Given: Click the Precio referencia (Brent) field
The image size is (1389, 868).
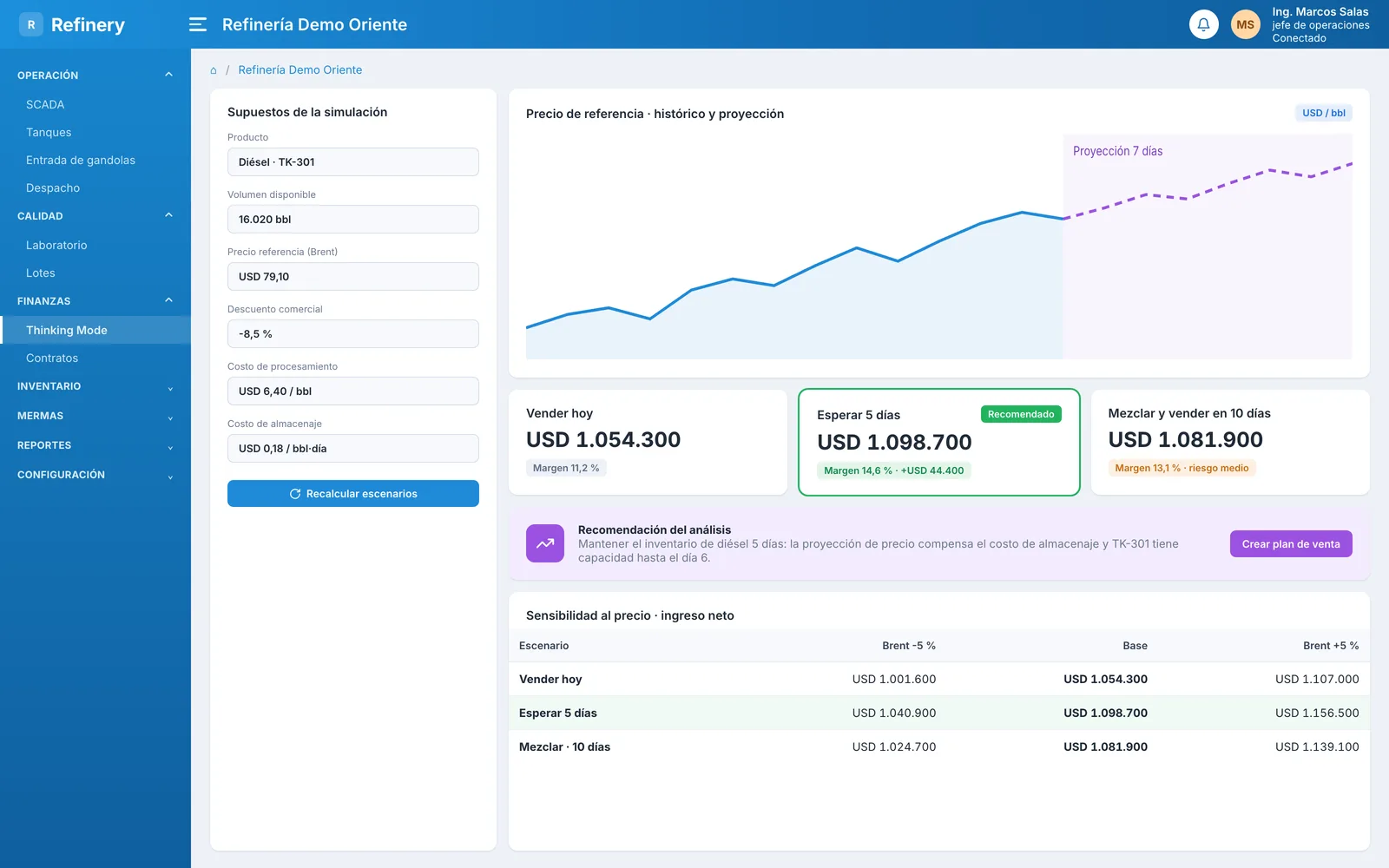Looking at the screenshot, I should point(353,277).
